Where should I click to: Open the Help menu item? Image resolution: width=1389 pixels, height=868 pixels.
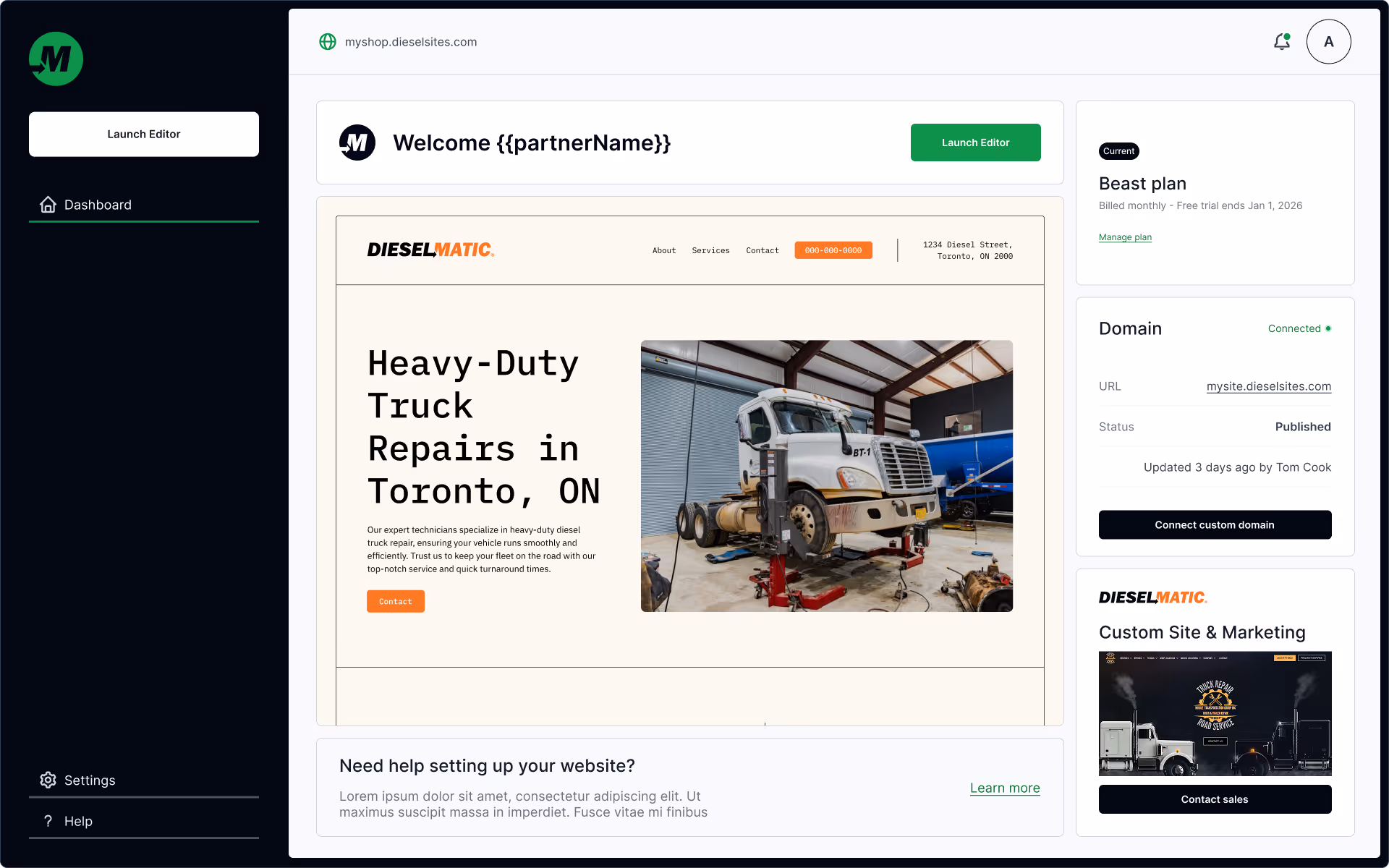point(78,821)
